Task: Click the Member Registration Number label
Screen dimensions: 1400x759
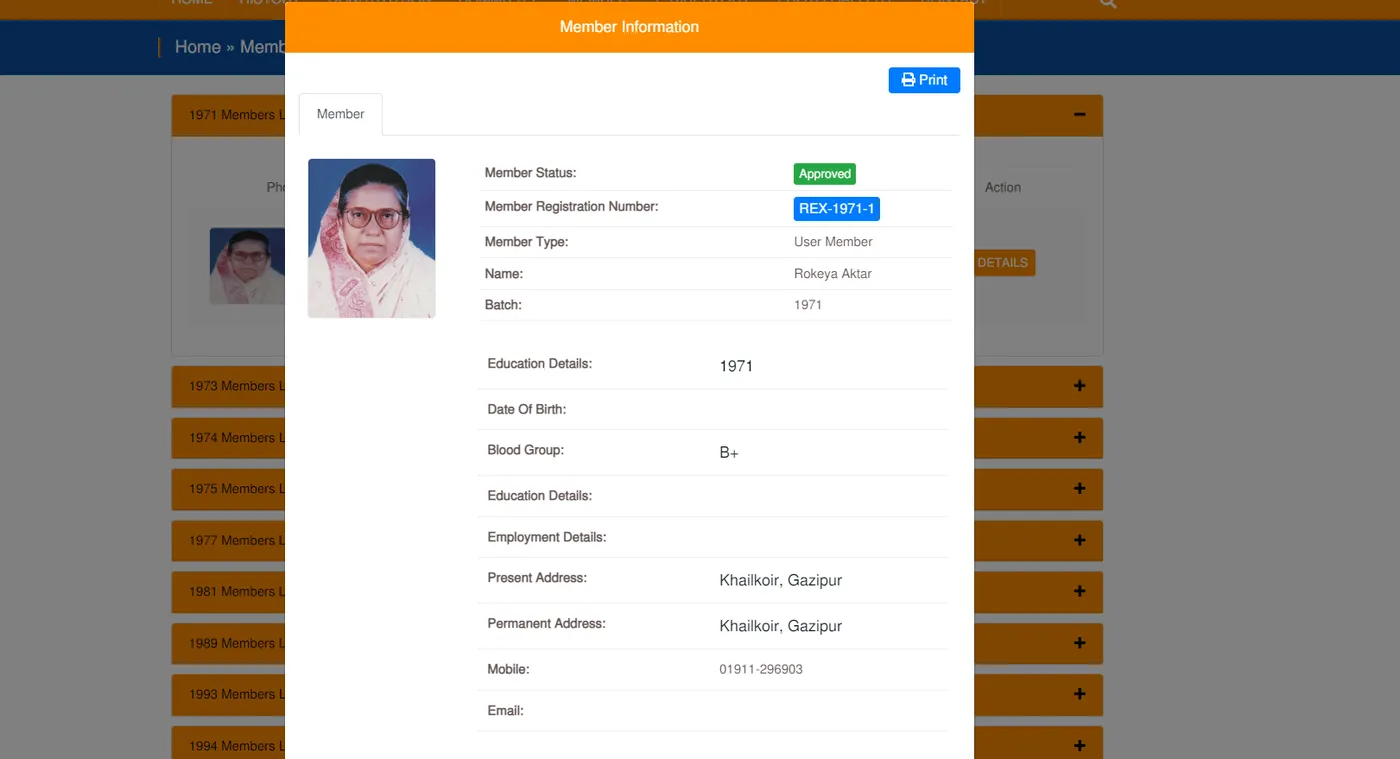Action: click(x=571, y=207)
